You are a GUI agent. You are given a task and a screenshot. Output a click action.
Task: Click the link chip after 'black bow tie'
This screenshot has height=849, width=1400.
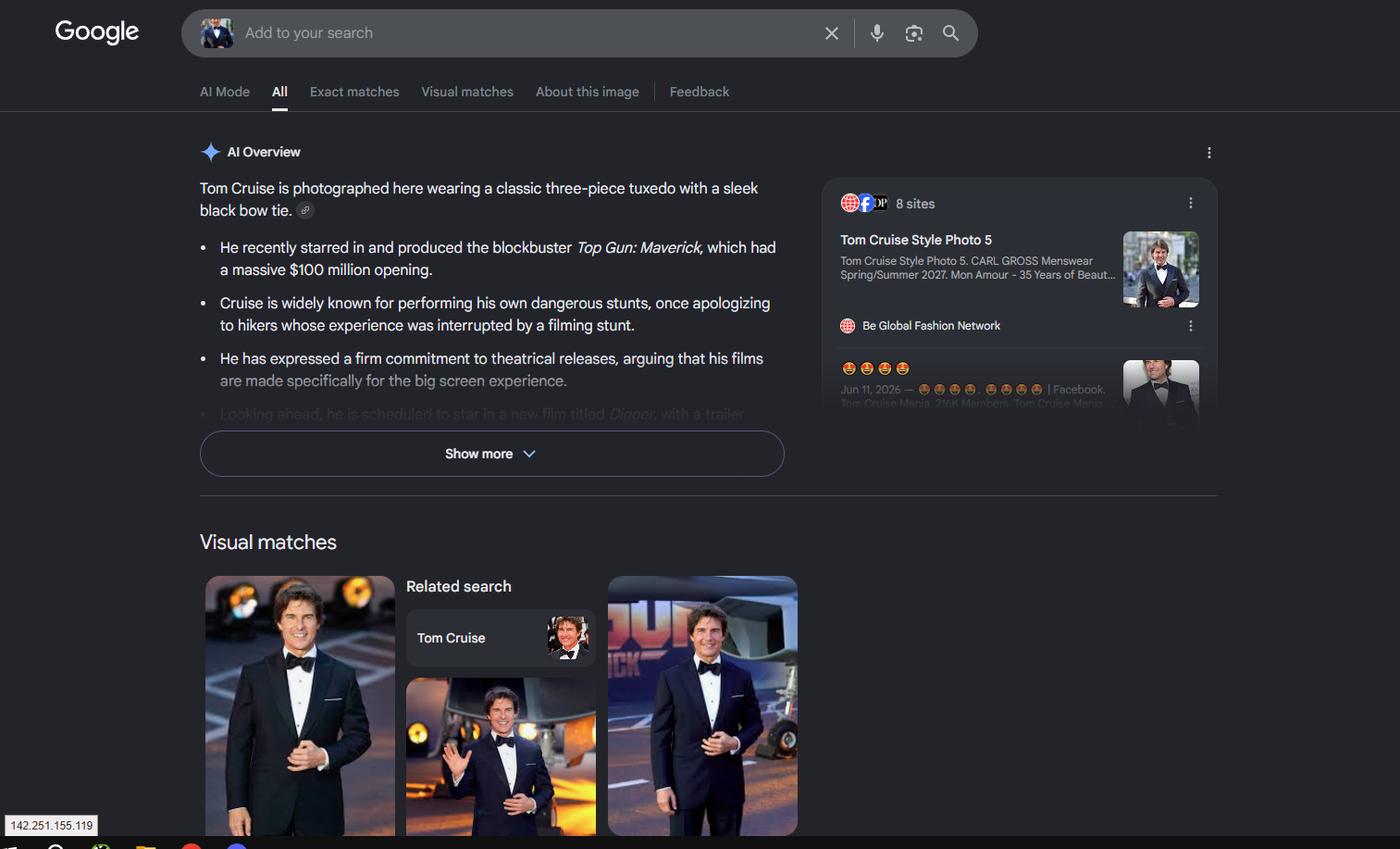305,210
